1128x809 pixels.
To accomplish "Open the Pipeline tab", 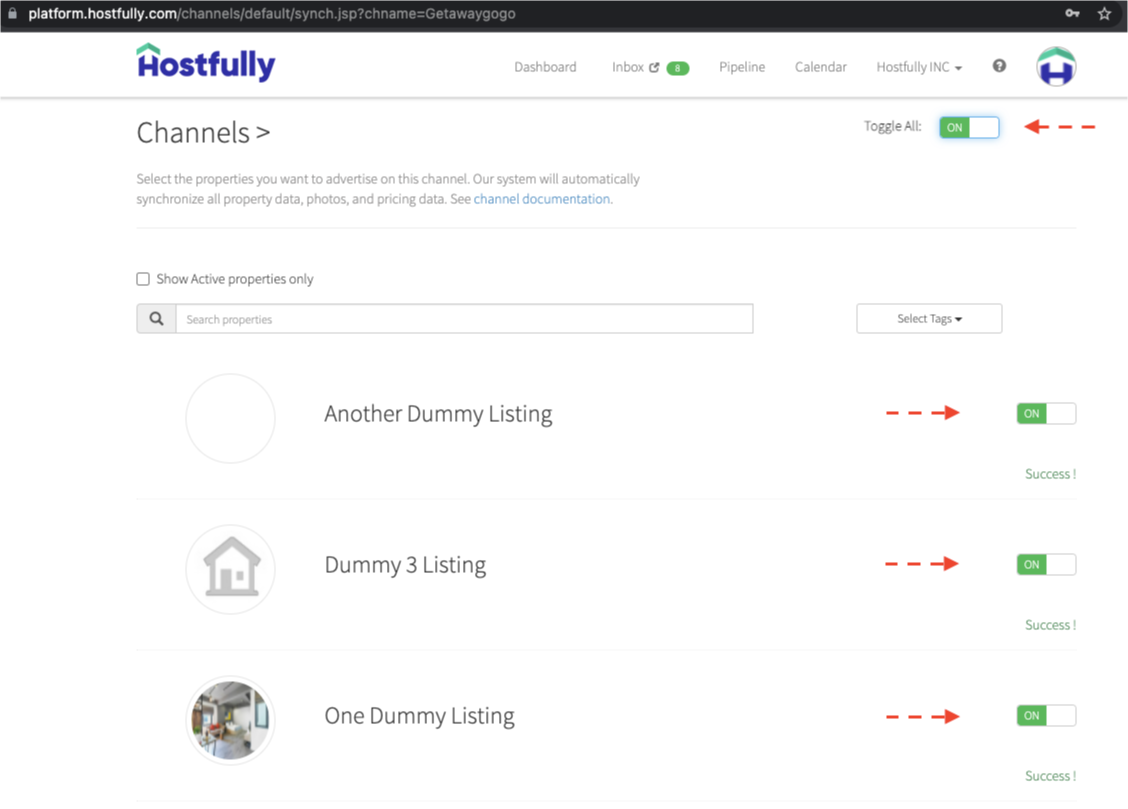I will point(742,67).
